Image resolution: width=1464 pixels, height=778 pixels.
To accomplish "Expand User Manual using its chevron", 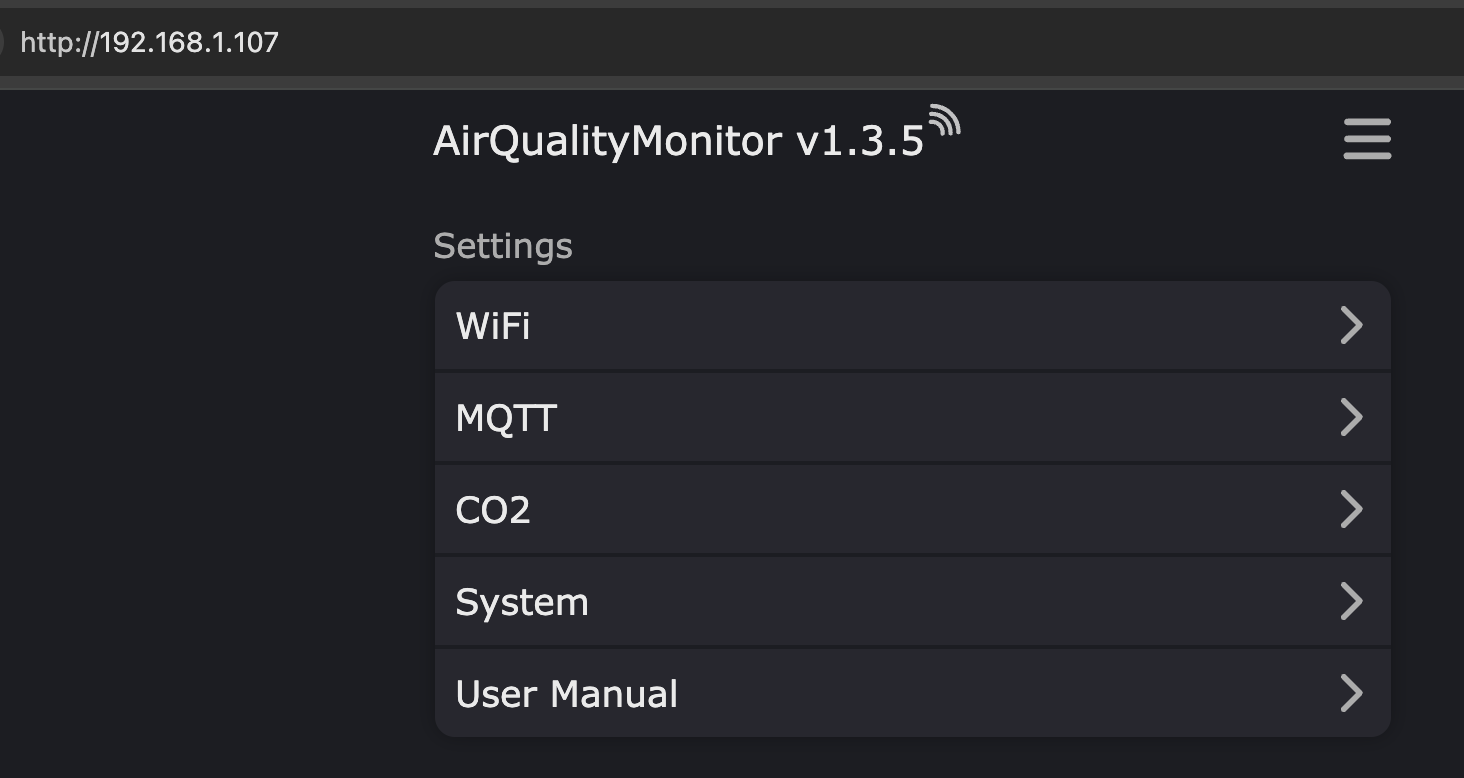I will pyautogui.click(x=1351, y=694).
